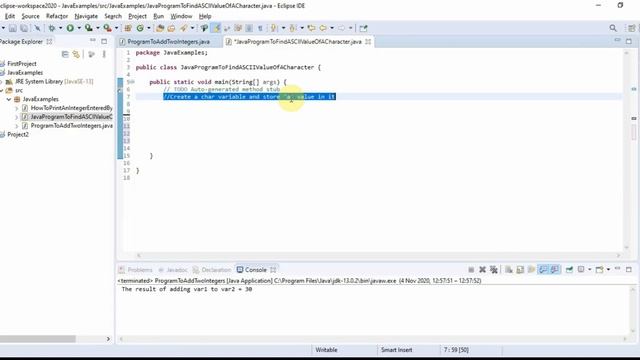Image resolution: width=640 pixels, height=360 pixels.
Task: Click the Next Annotation icon
Action: pyautogui.click(x=273, y=28)
